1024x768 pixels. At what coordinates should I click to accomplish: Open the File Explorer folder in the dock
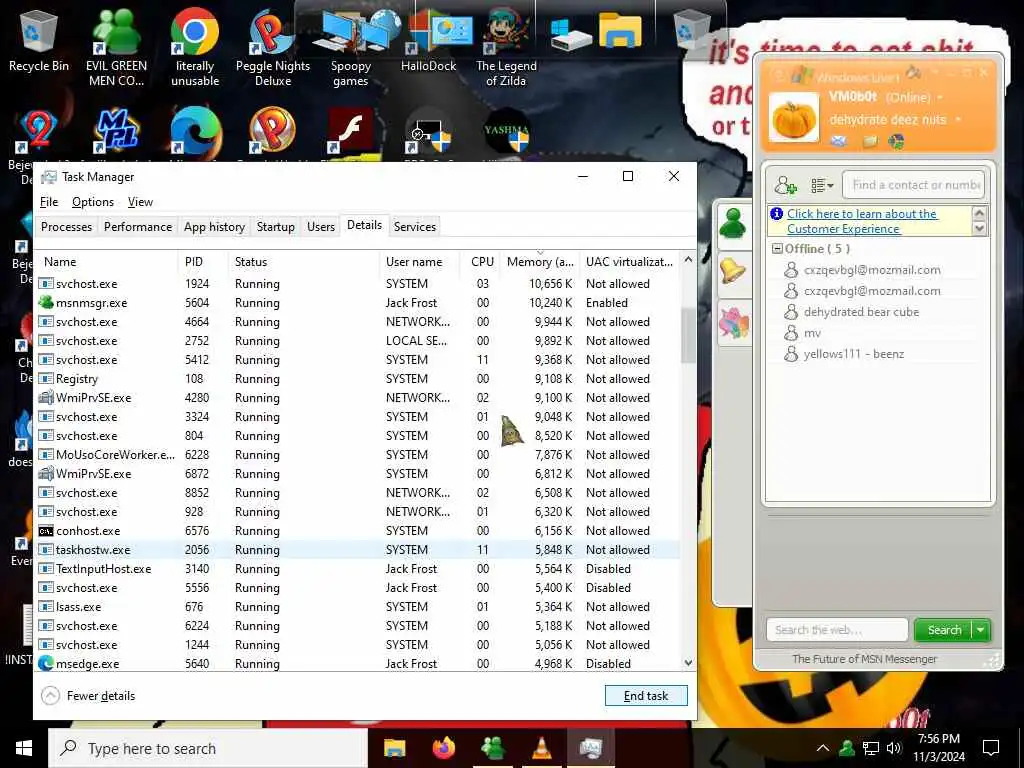[620, 30]
